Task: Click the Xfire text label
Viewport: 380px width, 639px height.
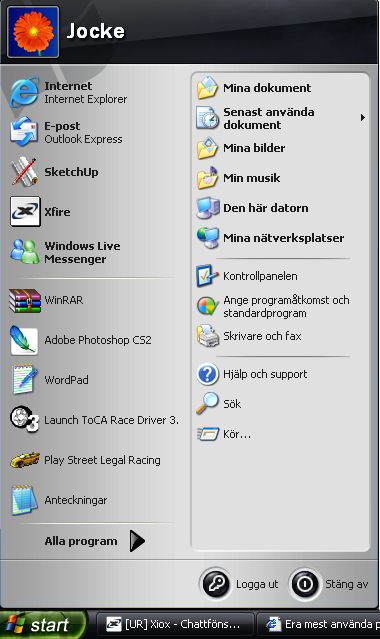Action: point(57,212)
